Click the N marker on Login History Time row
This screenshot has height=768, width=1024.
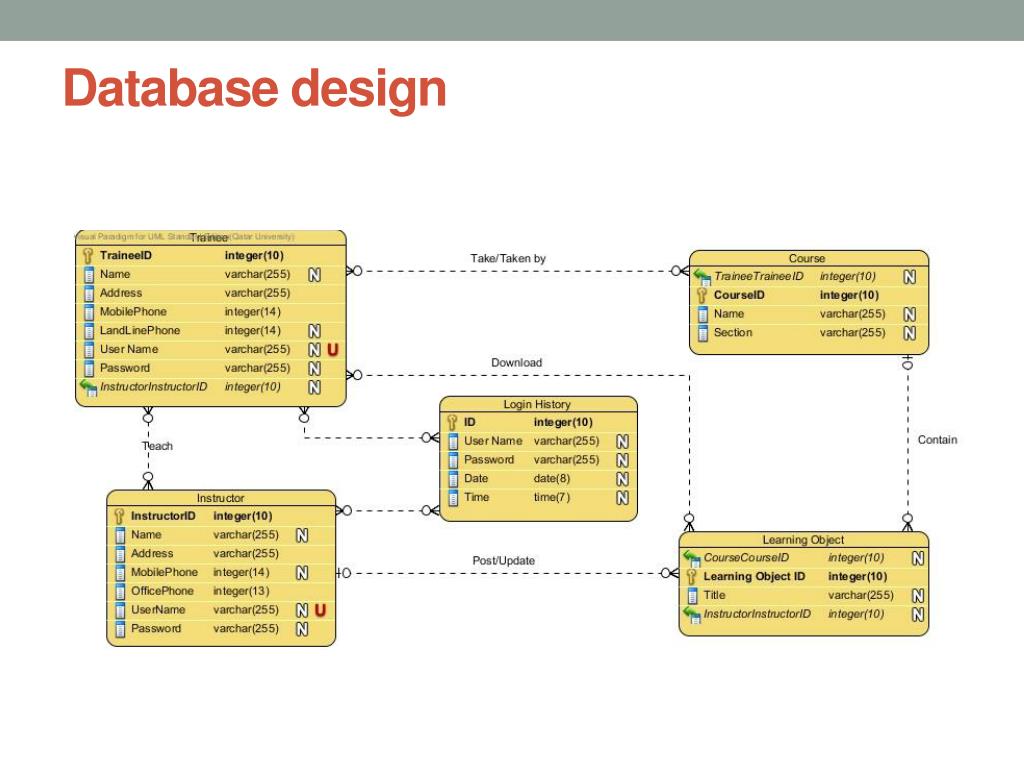(622, 498)
